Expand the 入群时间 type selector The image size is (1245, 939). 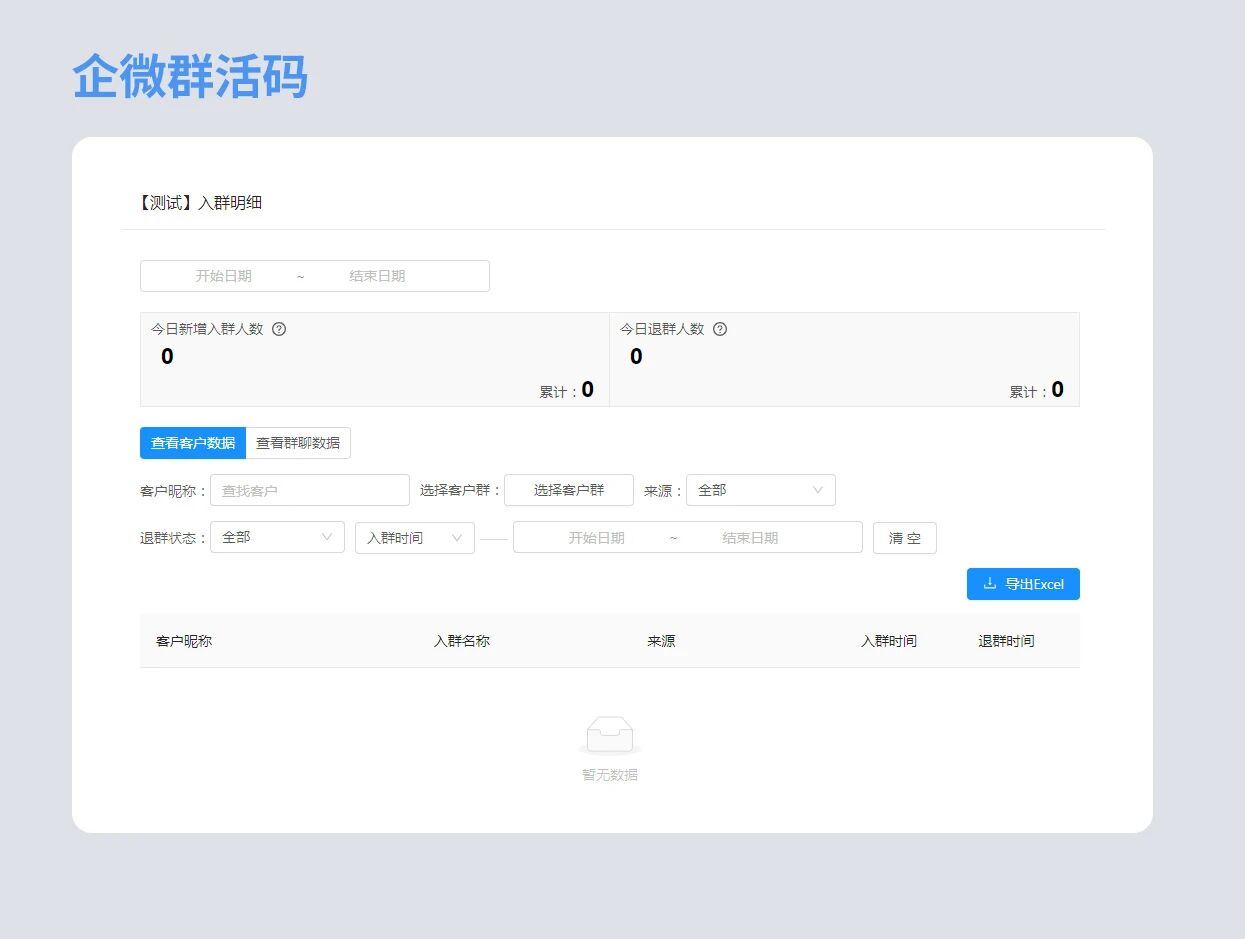[x=414, y=538]
